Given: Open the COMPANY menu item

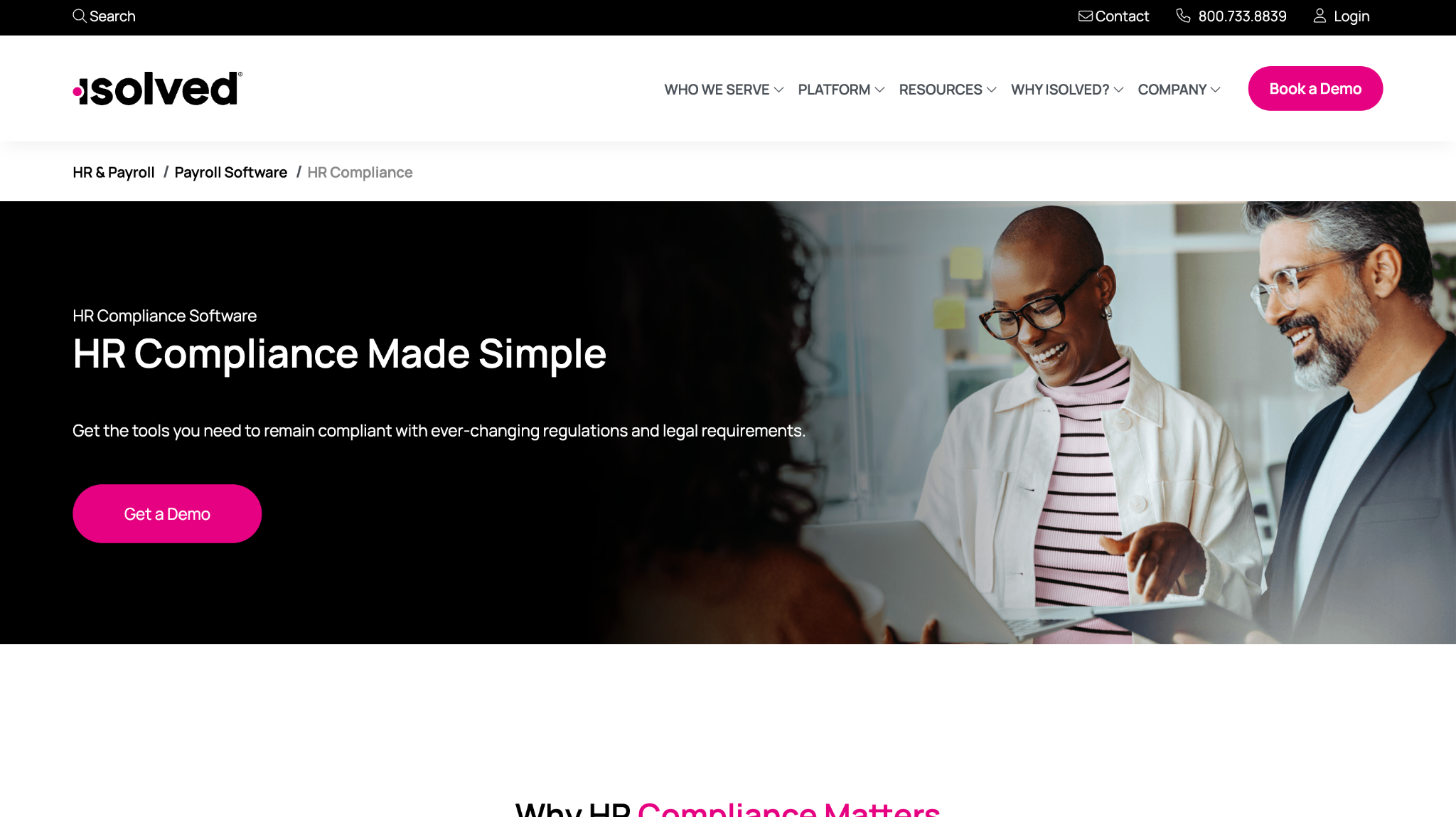Looking at the screenshot, I should 1172,90.
